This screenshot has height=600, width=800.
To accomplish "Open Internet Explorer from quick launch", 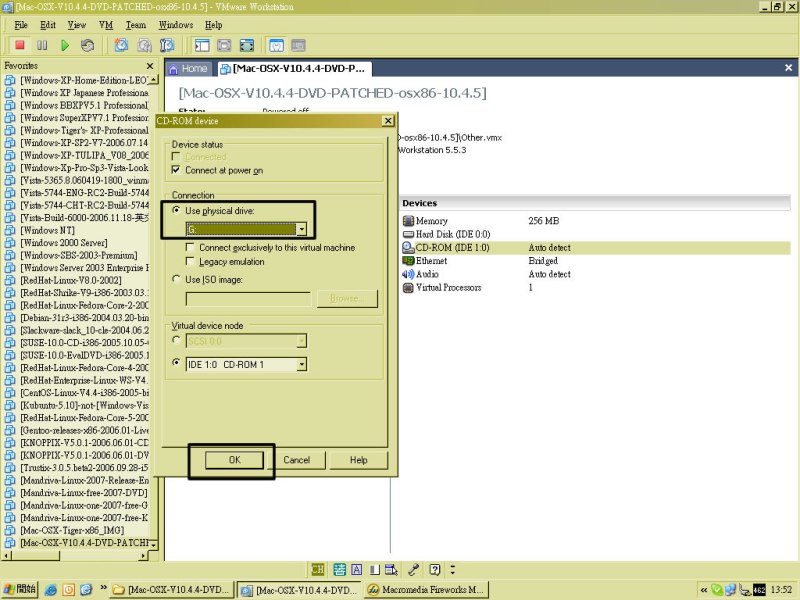I will coord(51,590).
